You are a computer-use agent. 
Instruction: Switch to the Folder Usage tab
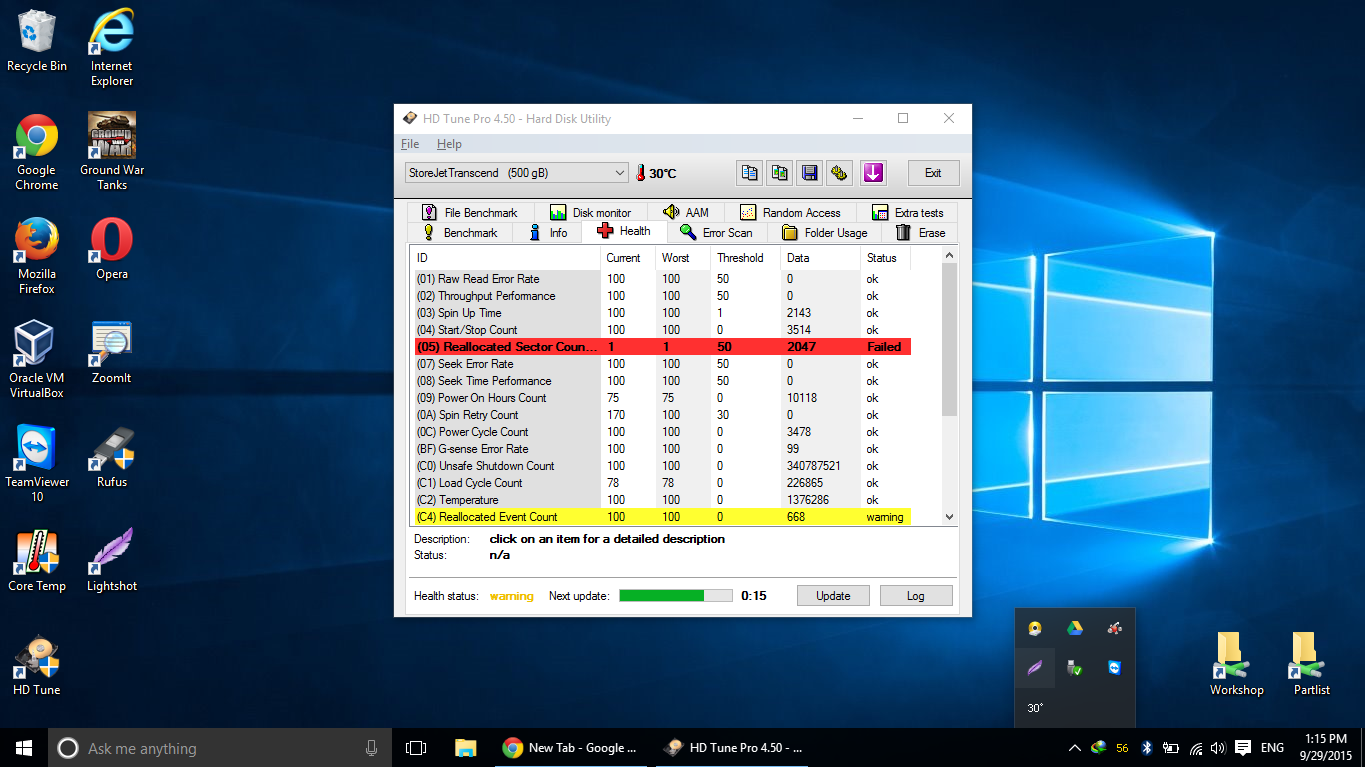(x=825, y=233)
